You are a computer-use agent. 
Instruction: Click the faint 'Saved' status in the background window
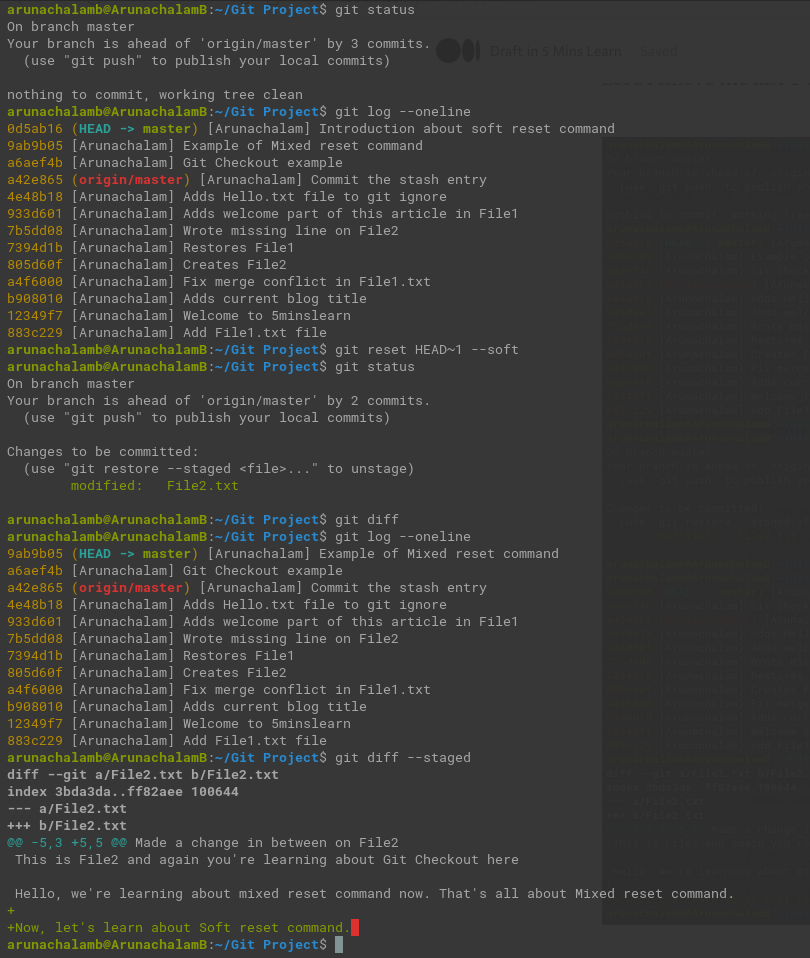click(x=659, y=51)
